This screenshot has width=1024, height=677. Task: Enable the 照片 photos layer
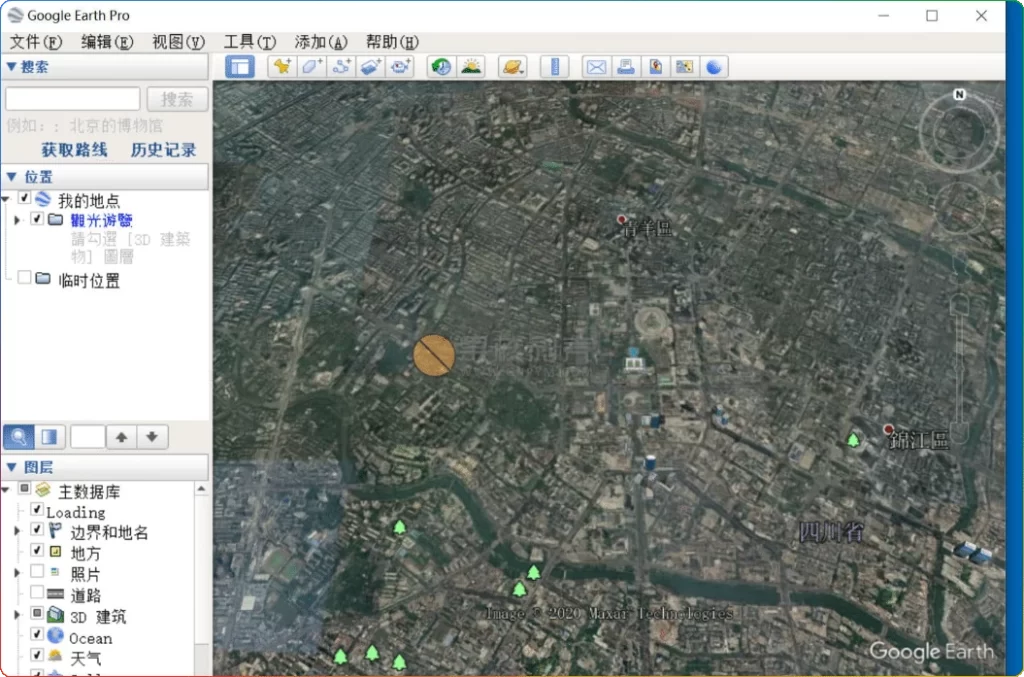[35, 572]
